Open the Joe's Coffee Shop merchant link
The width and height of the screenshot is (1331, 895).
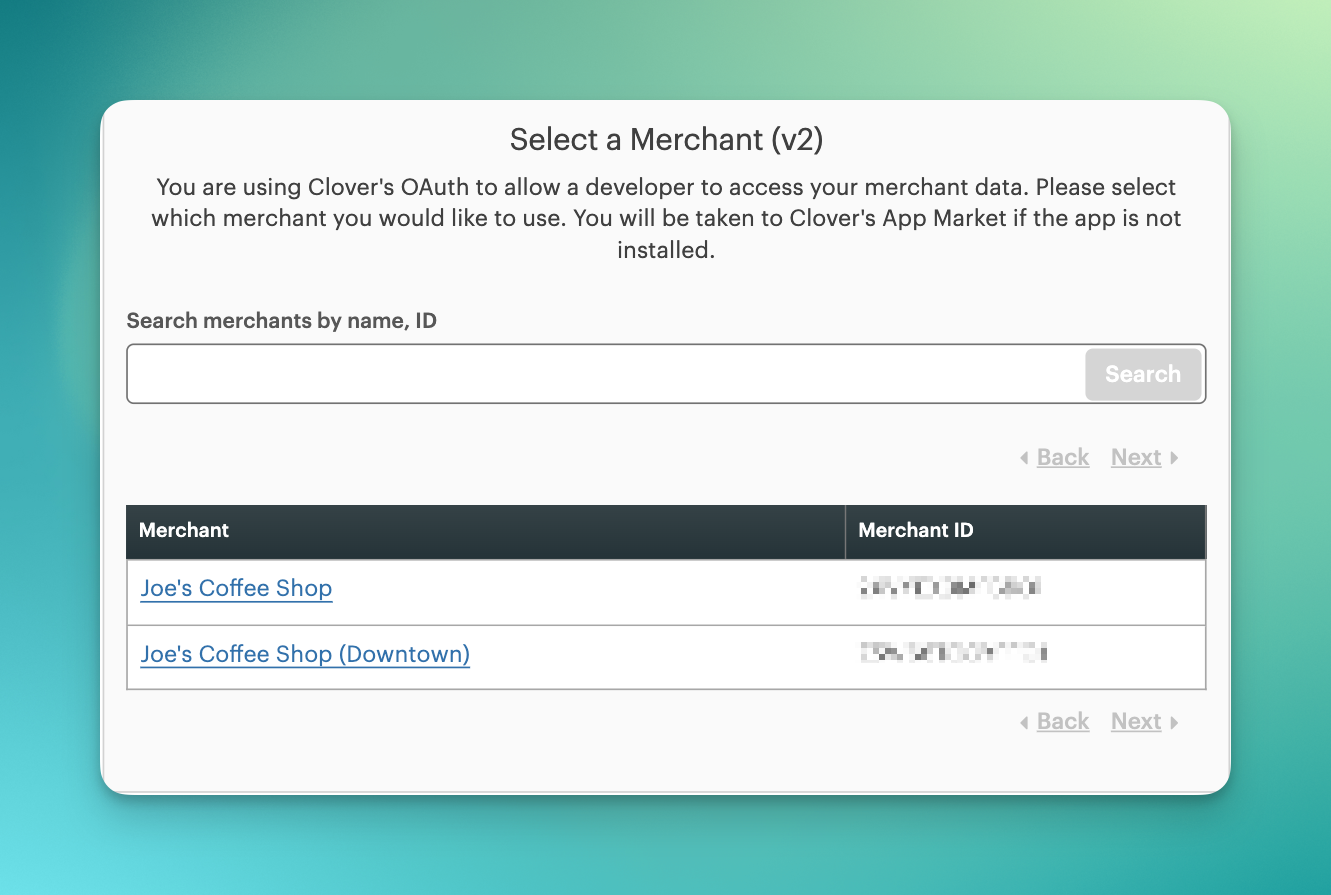(x=236, y=588)
